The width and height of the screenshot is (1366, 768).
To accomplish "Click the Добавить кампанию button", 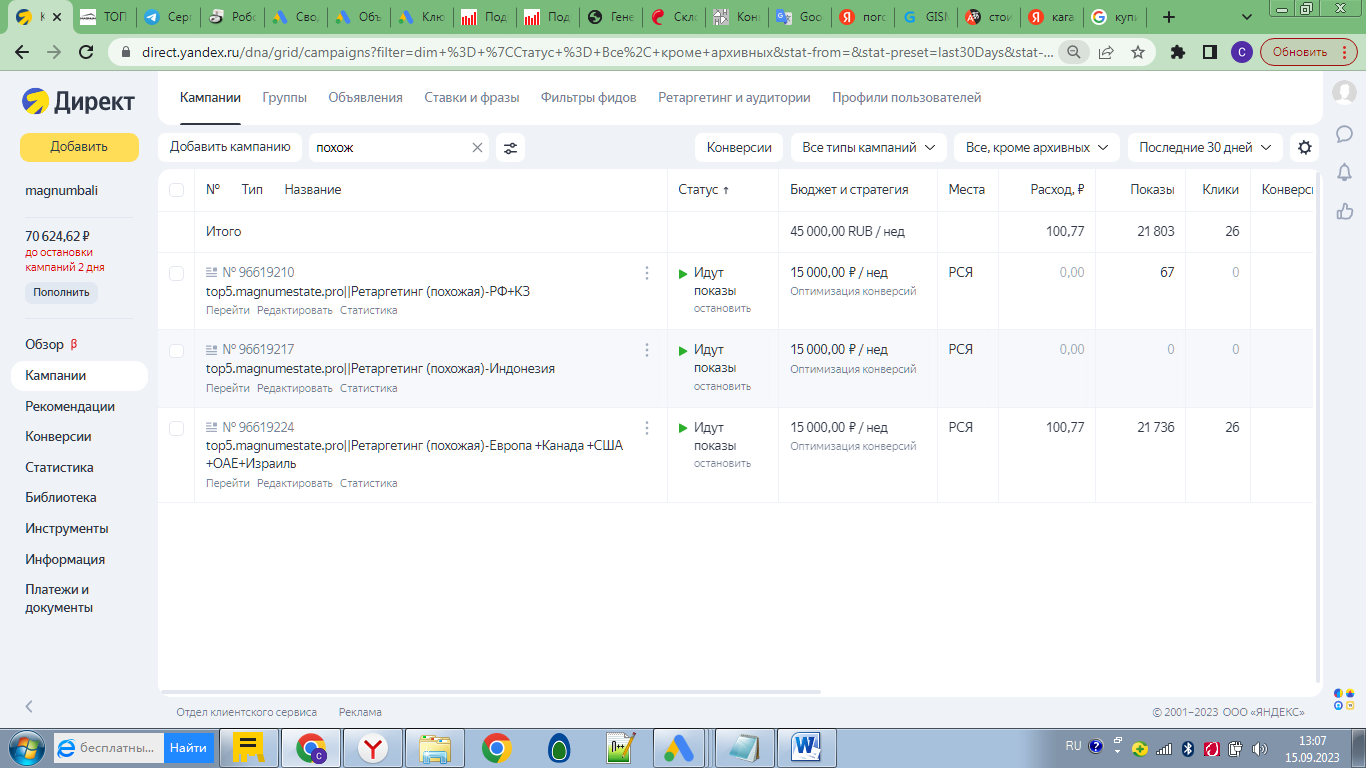I will pyautogui.click(x=230, y=147).
